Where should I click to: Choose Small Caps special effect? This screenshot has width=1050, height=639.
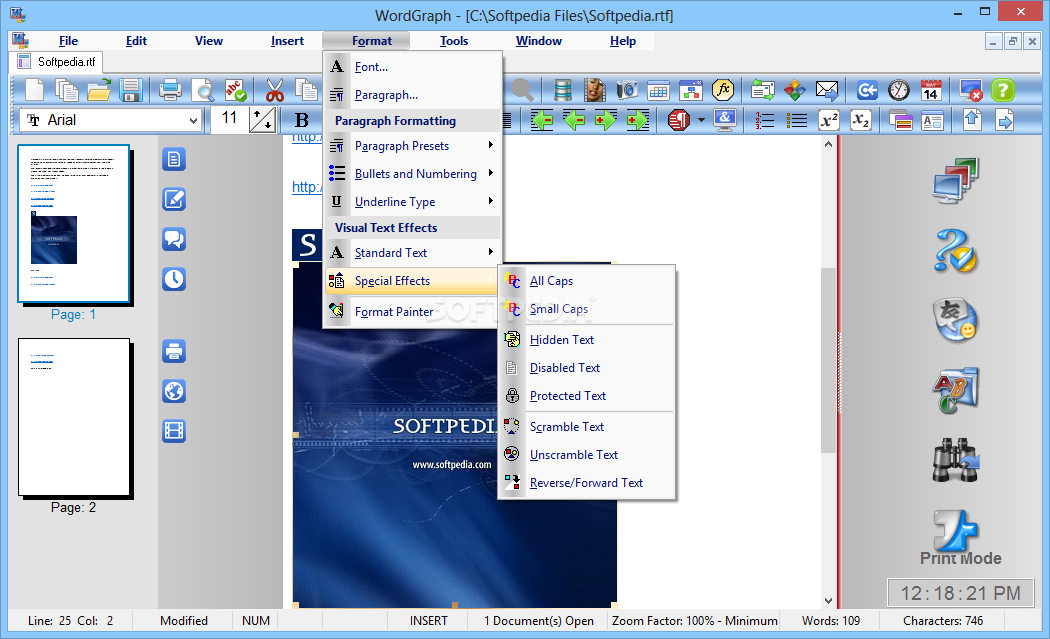(587, 309)
